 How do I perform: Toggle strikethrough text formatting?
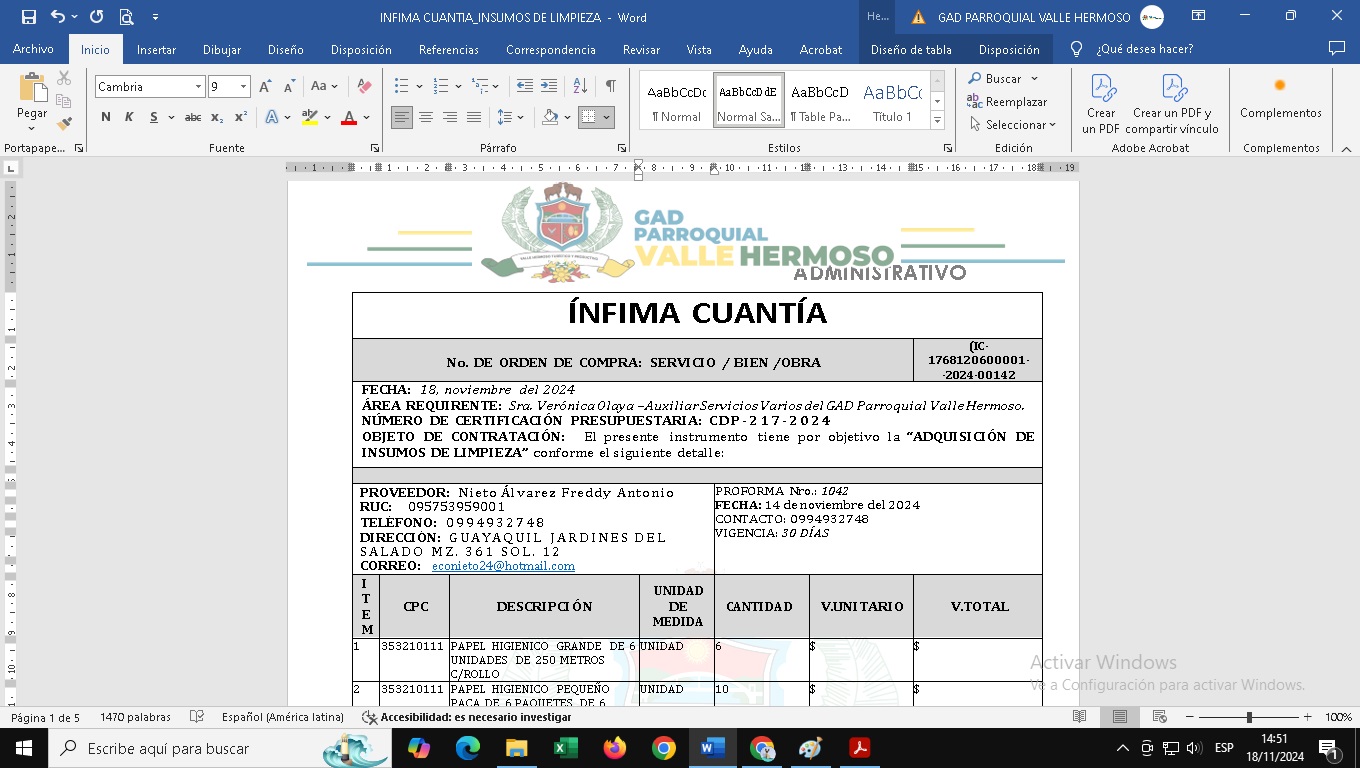[x=193, y=118]
